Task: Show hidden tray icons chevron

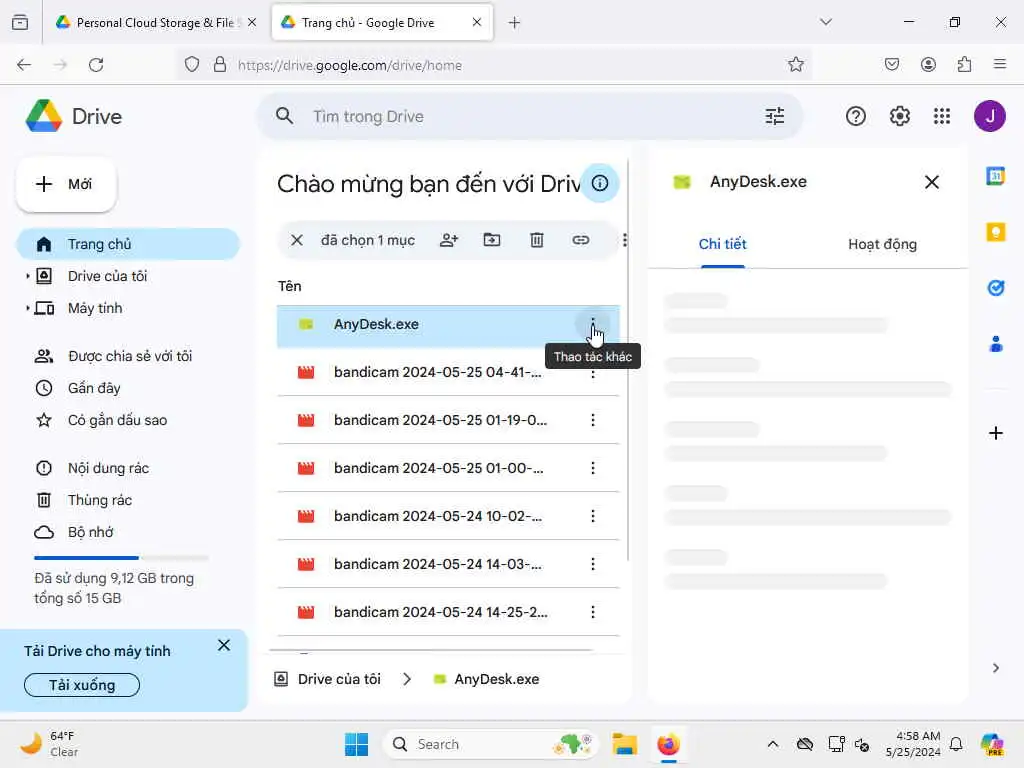Action: coord(773,744)
